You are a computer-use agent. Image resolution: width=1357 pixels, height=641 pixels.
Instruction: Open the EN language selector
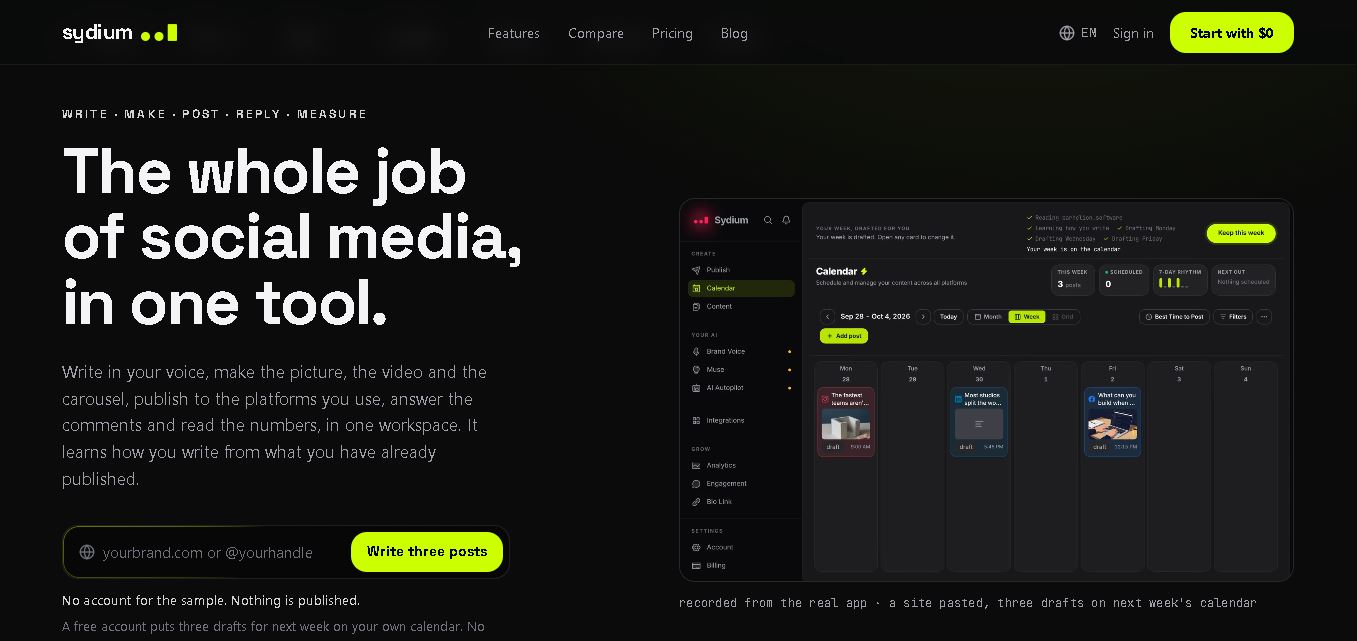(1078, 33)
